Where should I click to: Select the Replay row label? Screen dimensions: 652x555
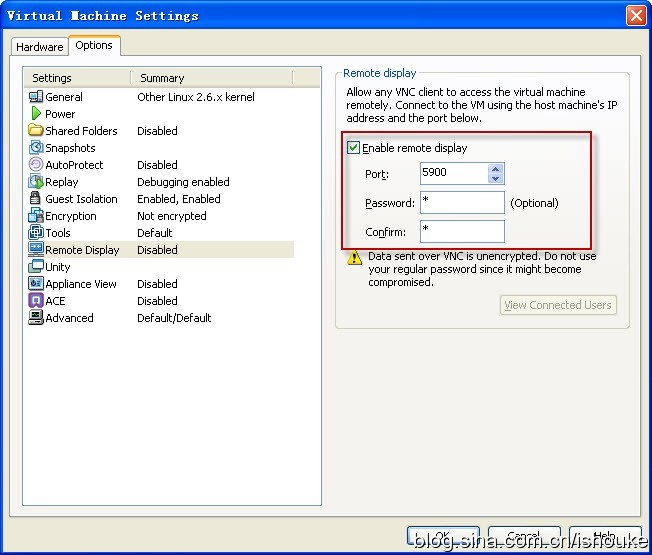62,182
